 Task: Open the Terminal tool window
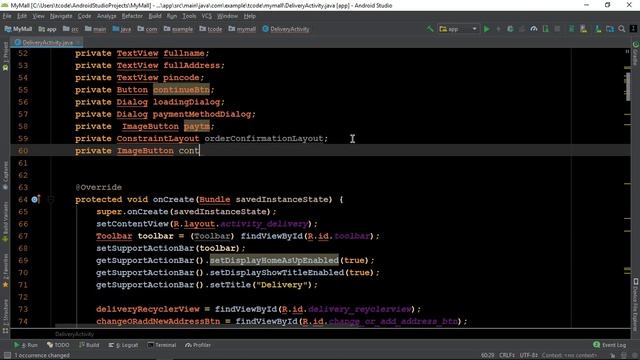tap(162, 345)
